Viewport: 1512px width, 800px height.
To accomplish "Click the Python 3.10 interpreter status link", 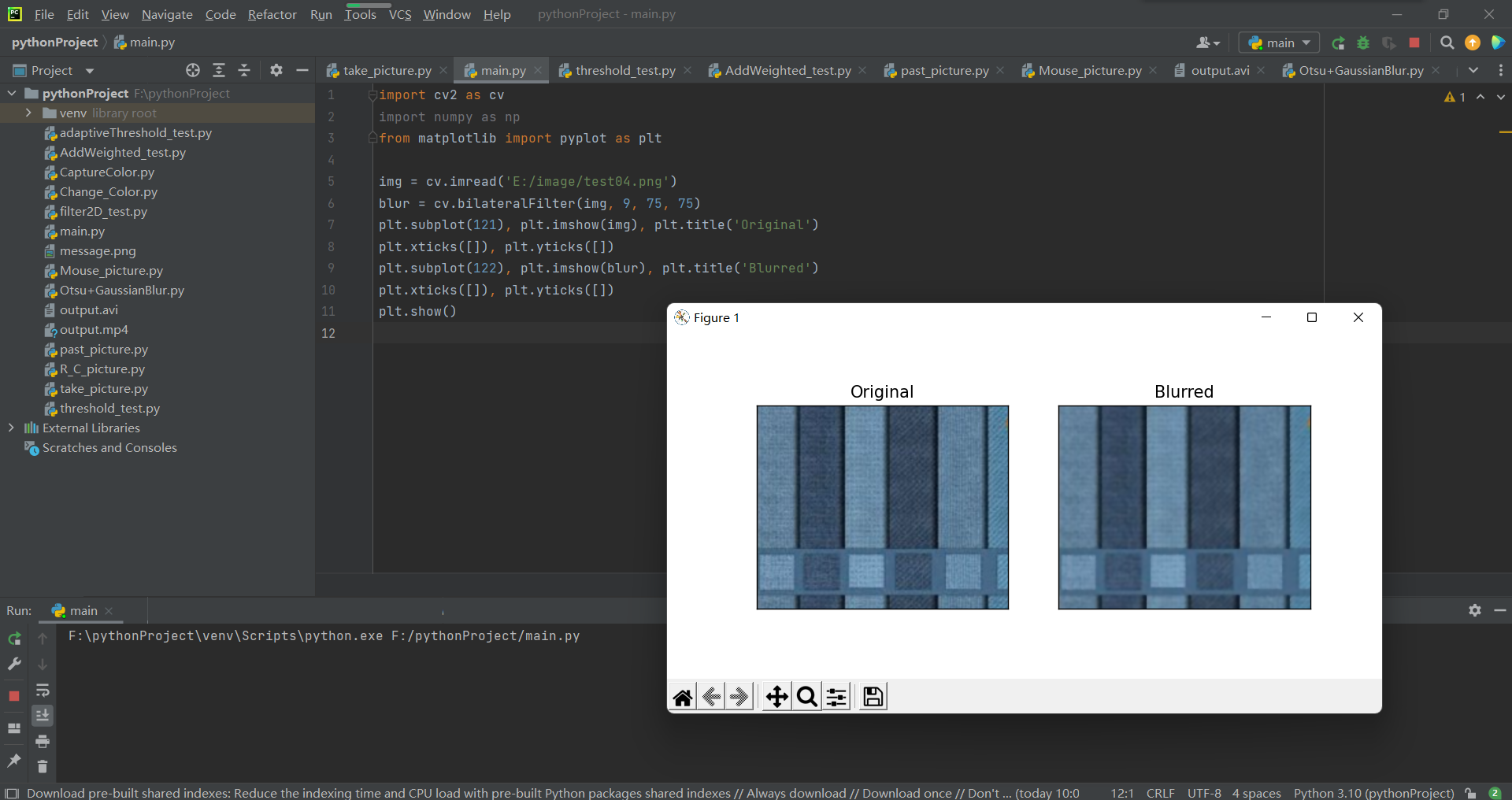I will 1373,793.
